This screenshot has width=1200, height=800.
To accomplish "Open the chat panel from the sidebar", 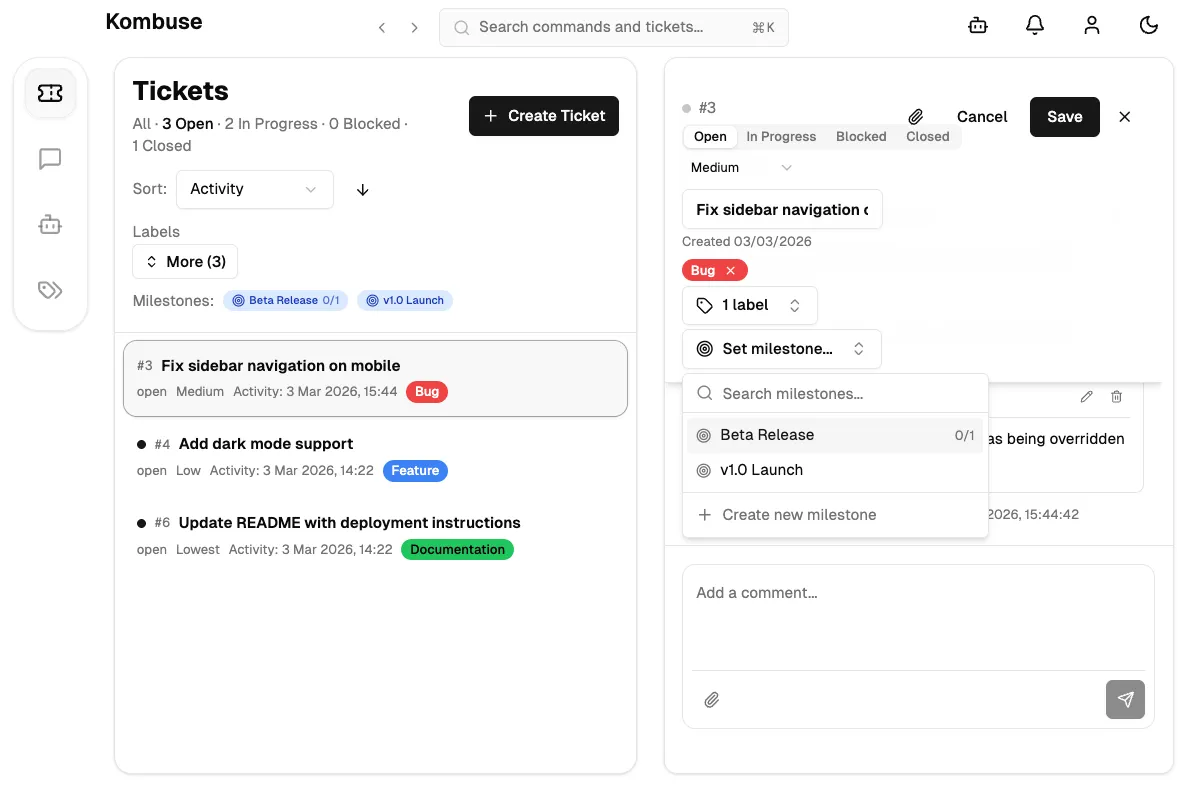I will pos(50,159).
